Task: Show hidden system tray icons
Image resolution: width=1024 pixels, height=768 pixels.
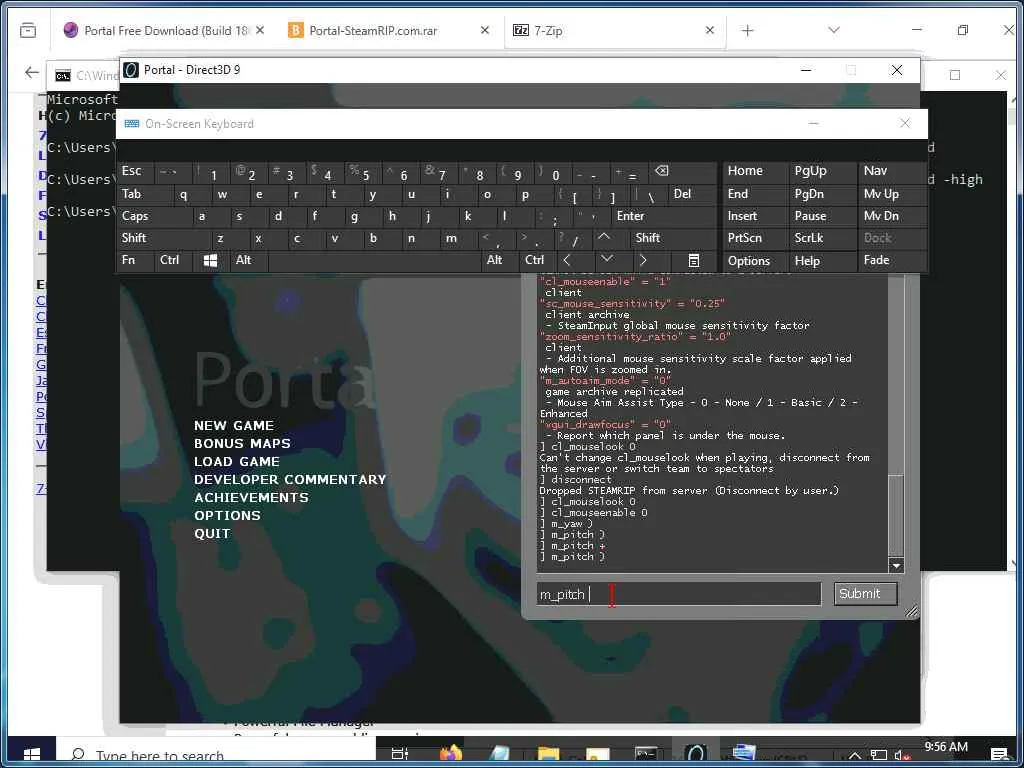Action: click(855, 756)
